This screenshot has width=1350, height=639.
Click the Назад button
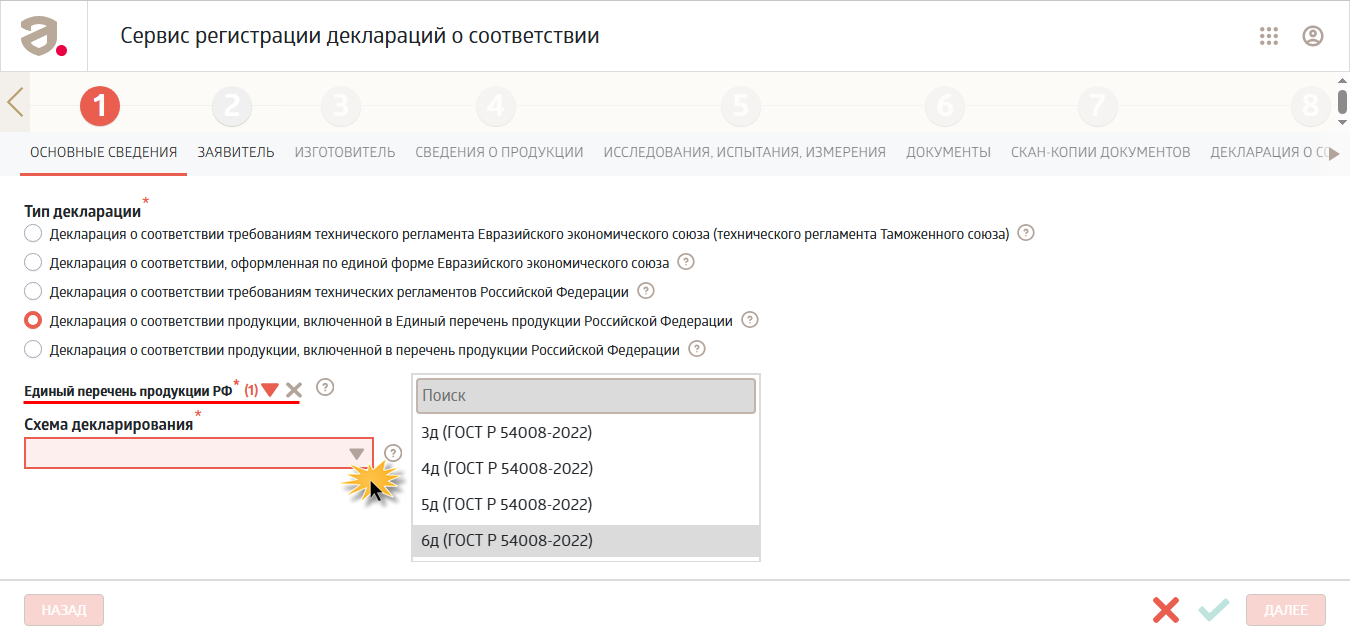(x=64, y=610)
